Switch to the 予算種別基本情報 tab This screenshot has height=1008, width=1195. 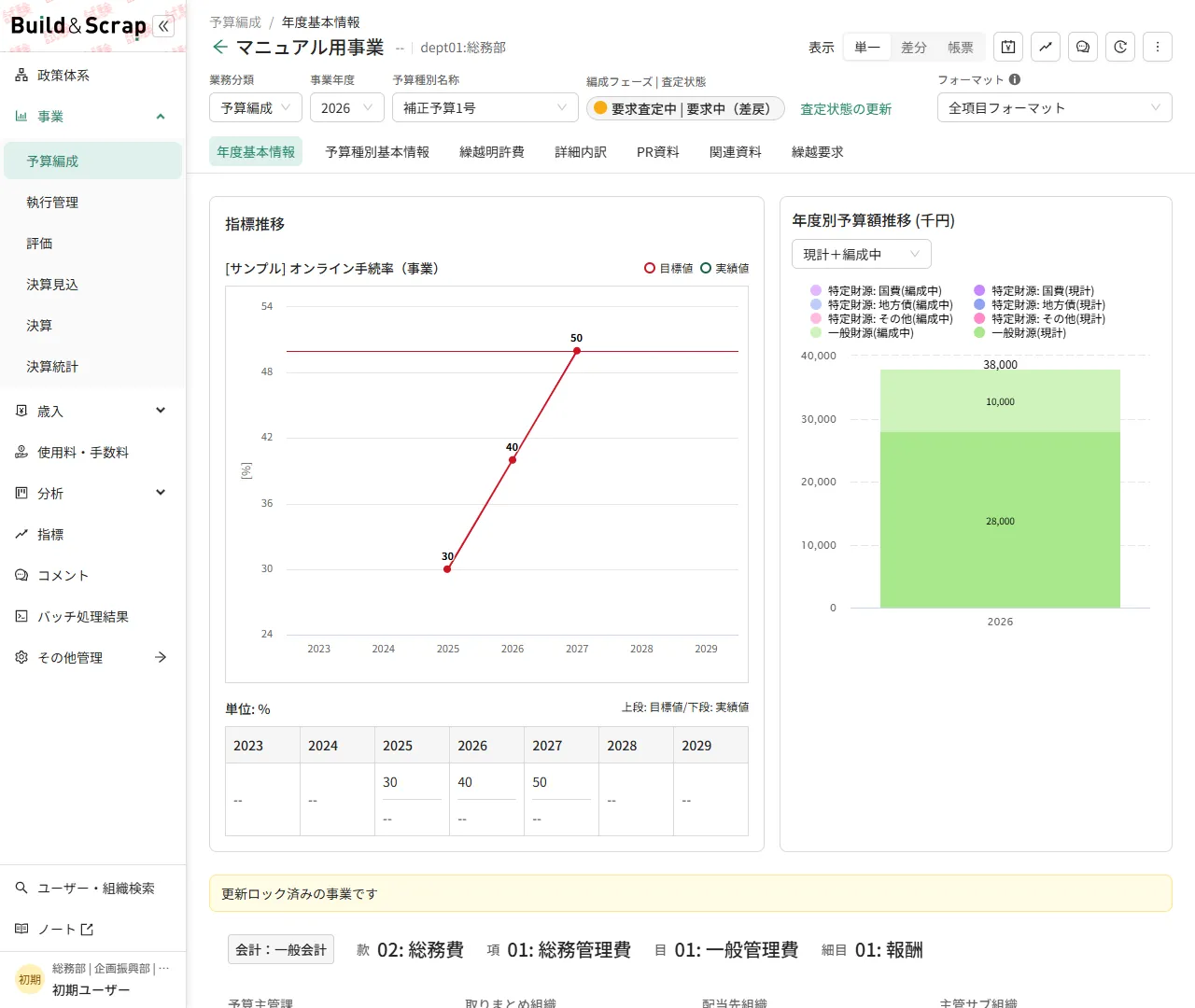(x=377, y=151)
